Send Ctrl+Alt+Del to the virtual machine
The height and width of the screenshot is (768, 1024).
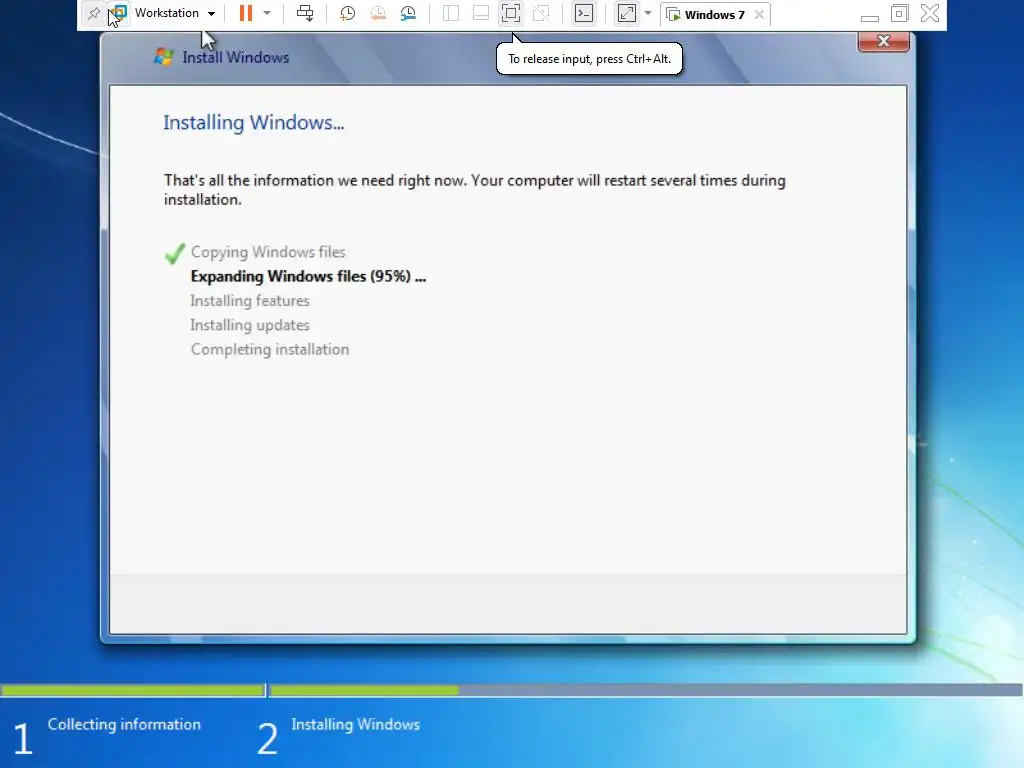click(x=305, y=13)
